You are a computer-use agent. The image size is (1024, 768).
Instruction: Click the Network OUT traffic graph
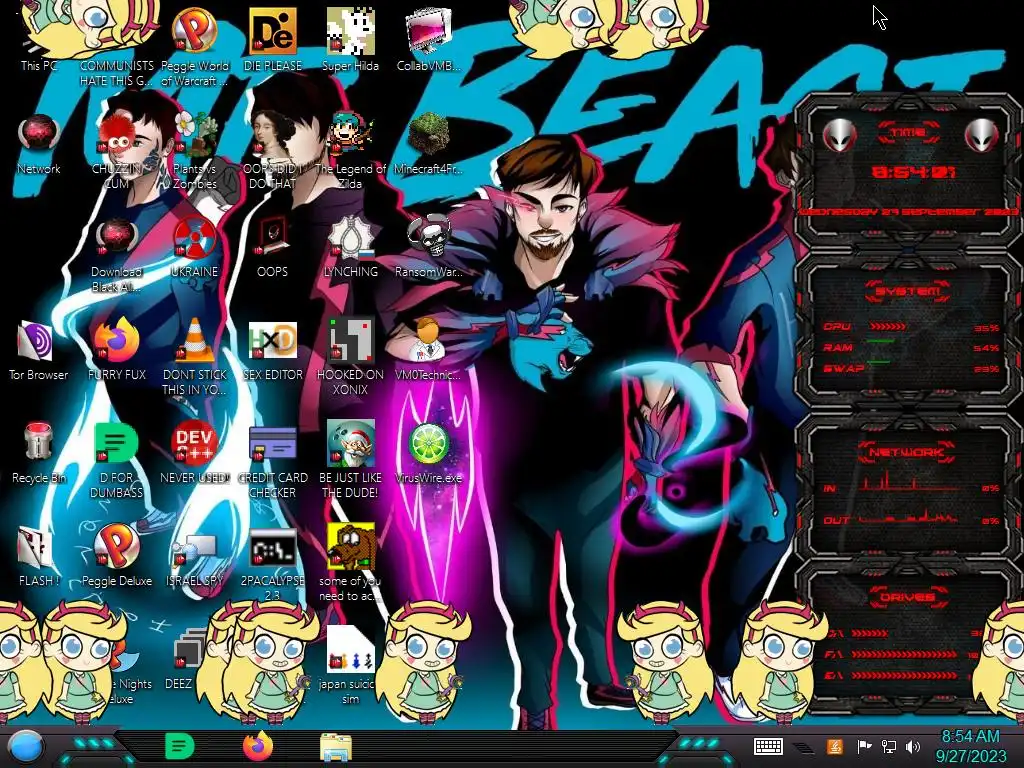908,517
